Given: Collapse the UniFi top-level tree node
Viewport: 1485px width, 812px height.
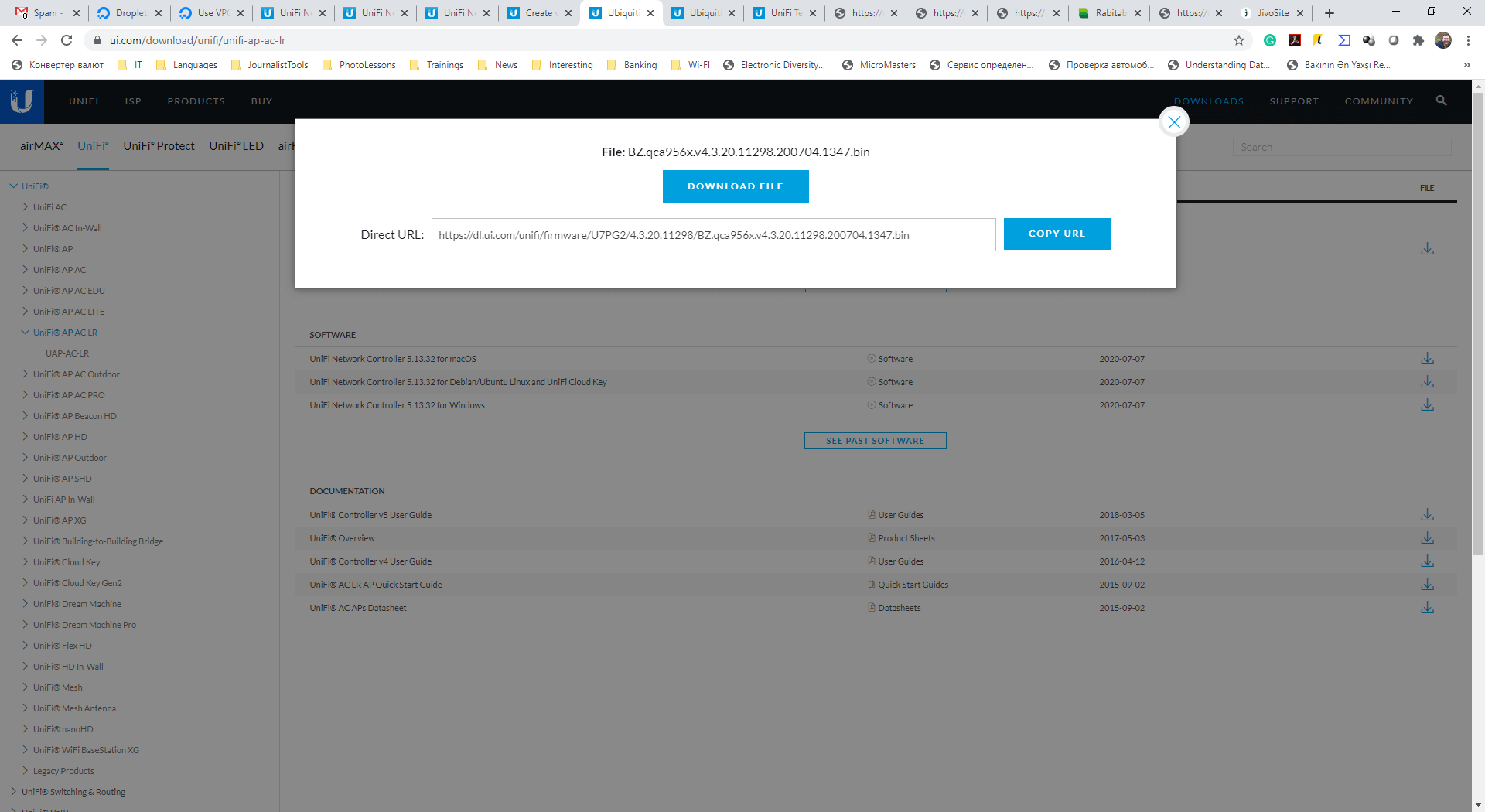Looking at the screenshot, I should pyautogui.click(x=13, y=186).
